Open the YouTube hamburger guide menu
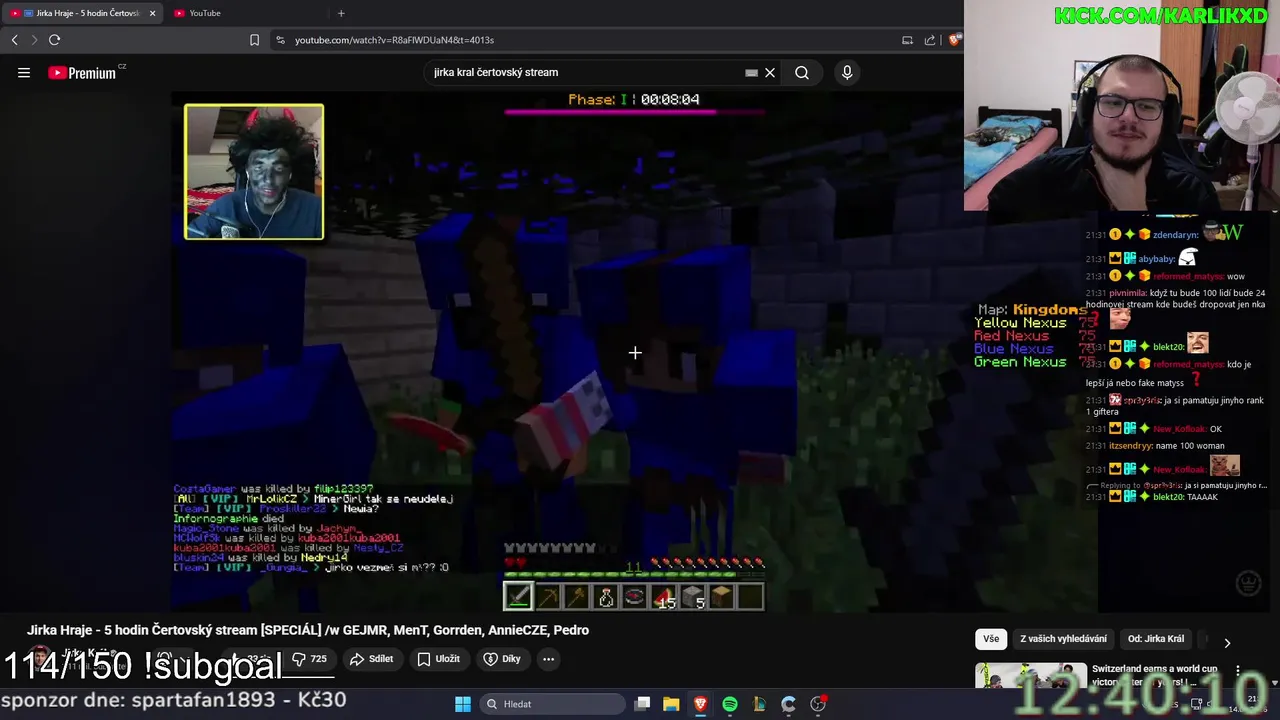Screen dimensions: 1280x720 pyautogui.click(x=24, y=72)
